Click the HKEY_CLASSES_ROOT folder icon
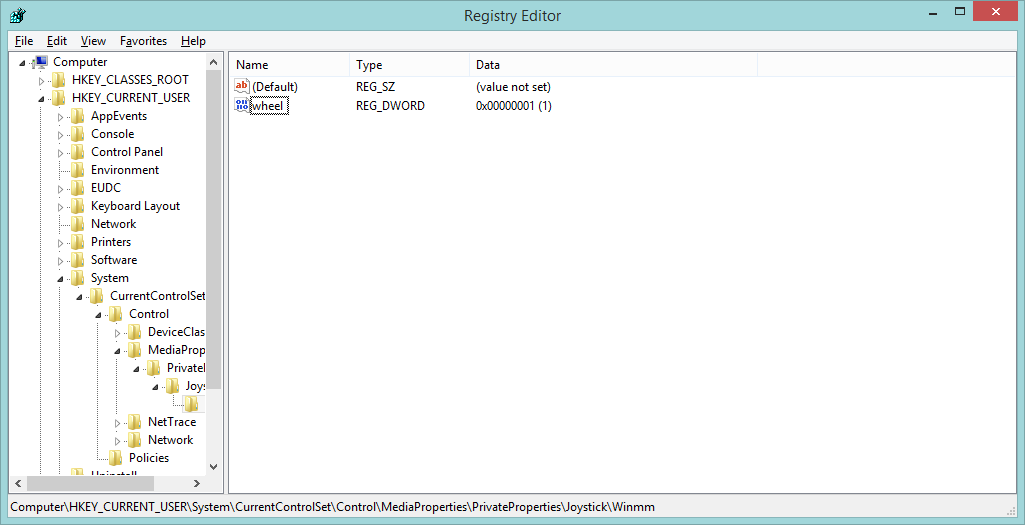This screenshot has width=1025, height=525. point(59,80)
